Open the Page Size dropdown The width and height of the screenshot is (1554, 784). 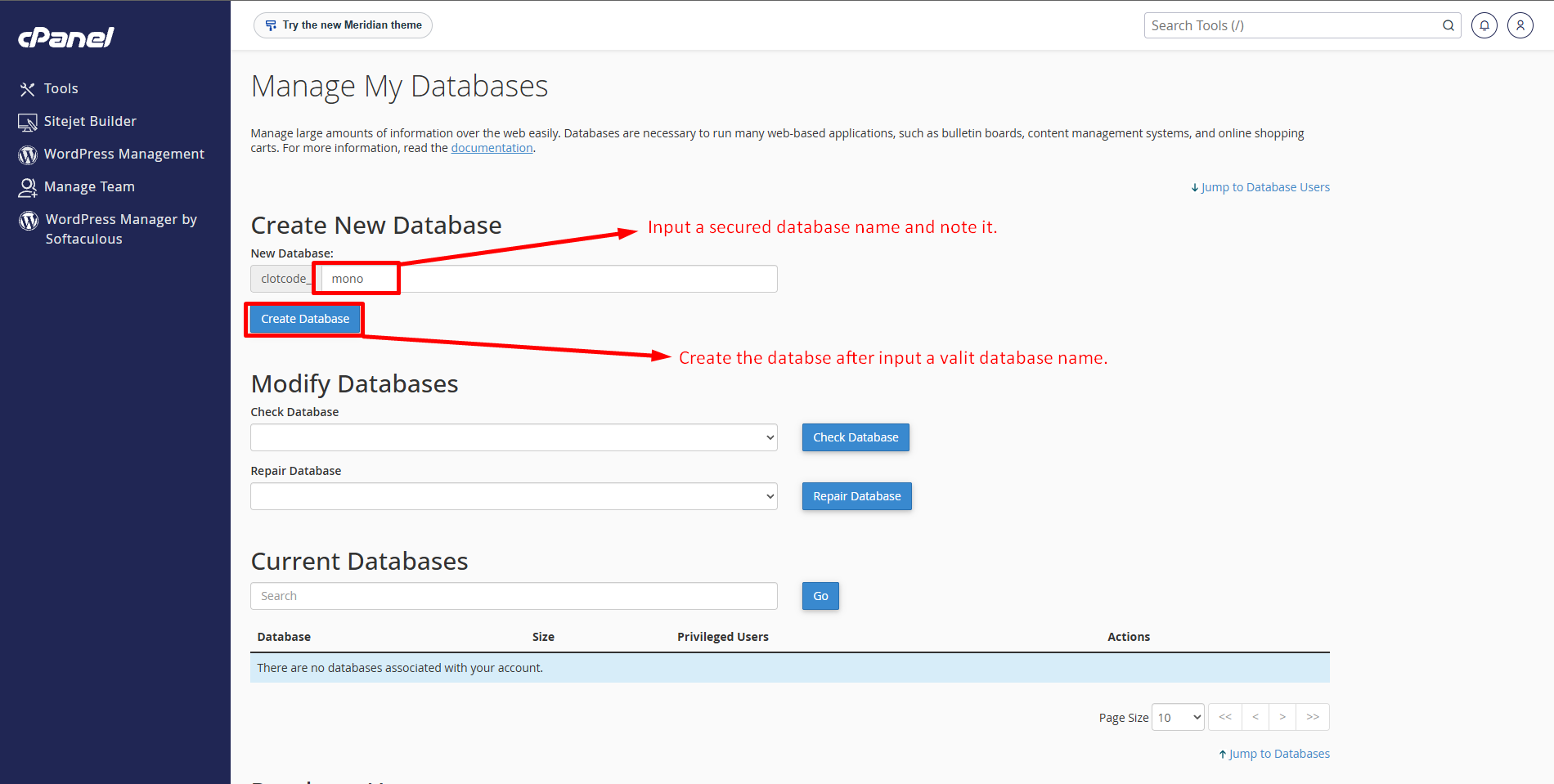[x=1178, y=717]
